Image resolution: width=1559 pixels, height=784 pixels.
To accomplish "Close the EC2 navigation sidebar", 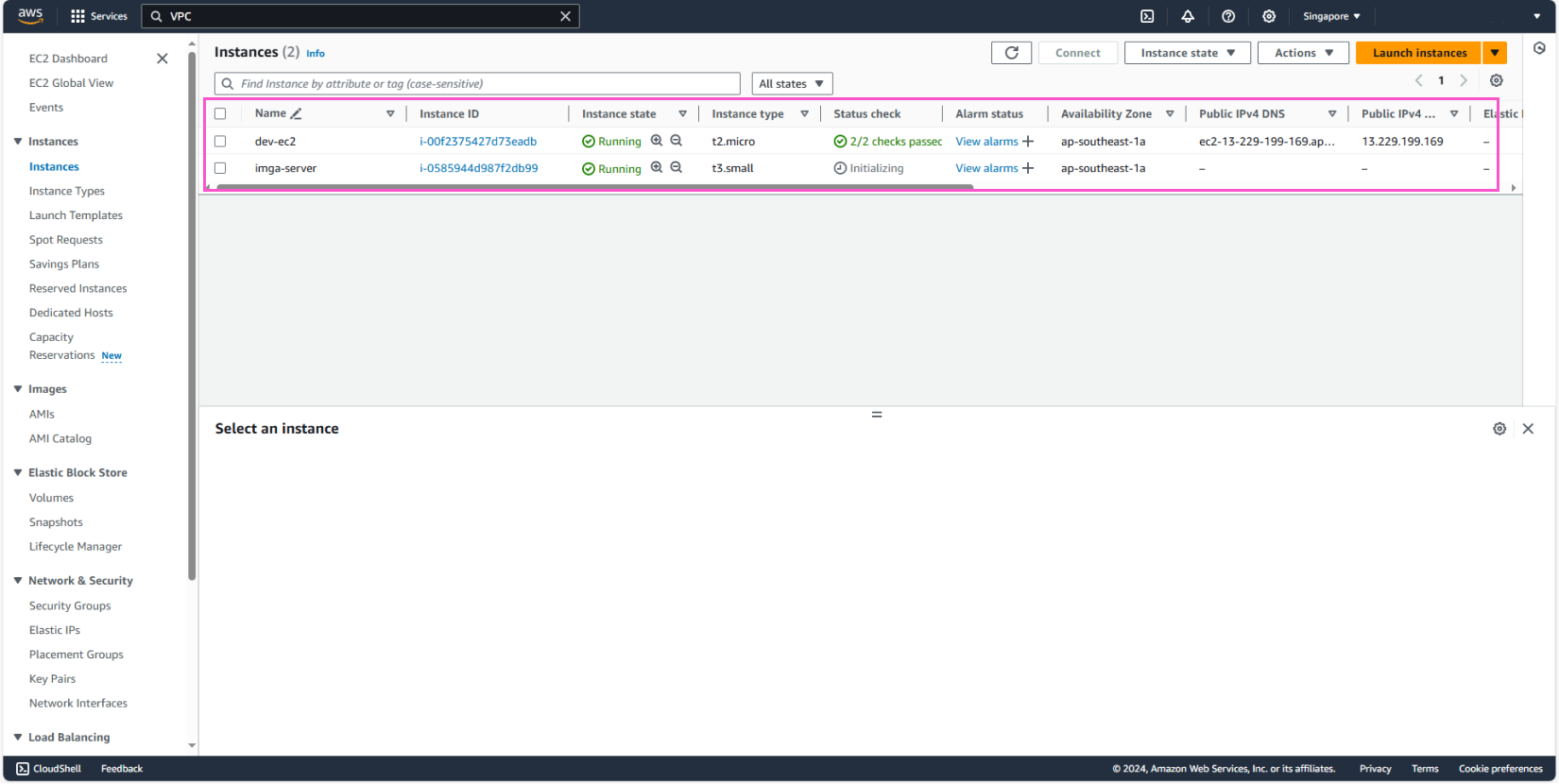I will (163, 59).
